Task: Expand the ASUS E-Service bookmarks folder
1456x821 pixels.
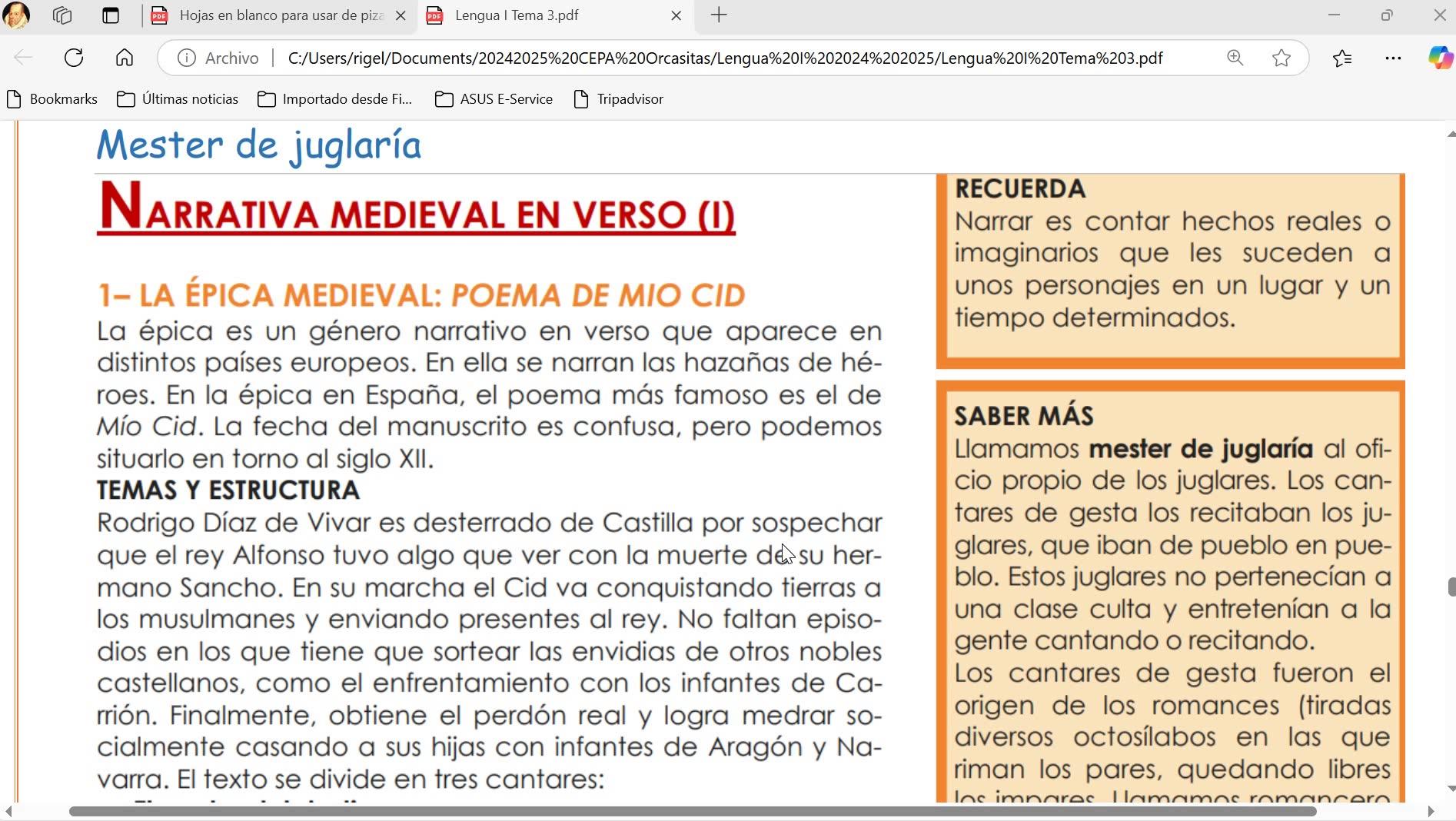Action: [494, 99]
